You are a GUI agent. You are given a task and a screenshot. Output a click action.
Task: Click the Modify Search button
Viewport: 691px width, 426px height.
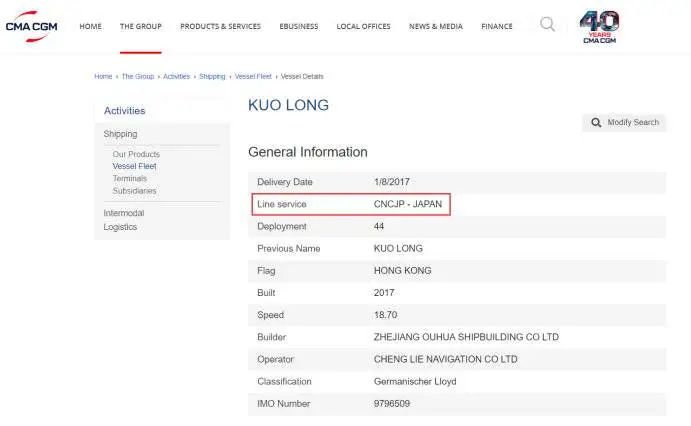pos(624,122)
